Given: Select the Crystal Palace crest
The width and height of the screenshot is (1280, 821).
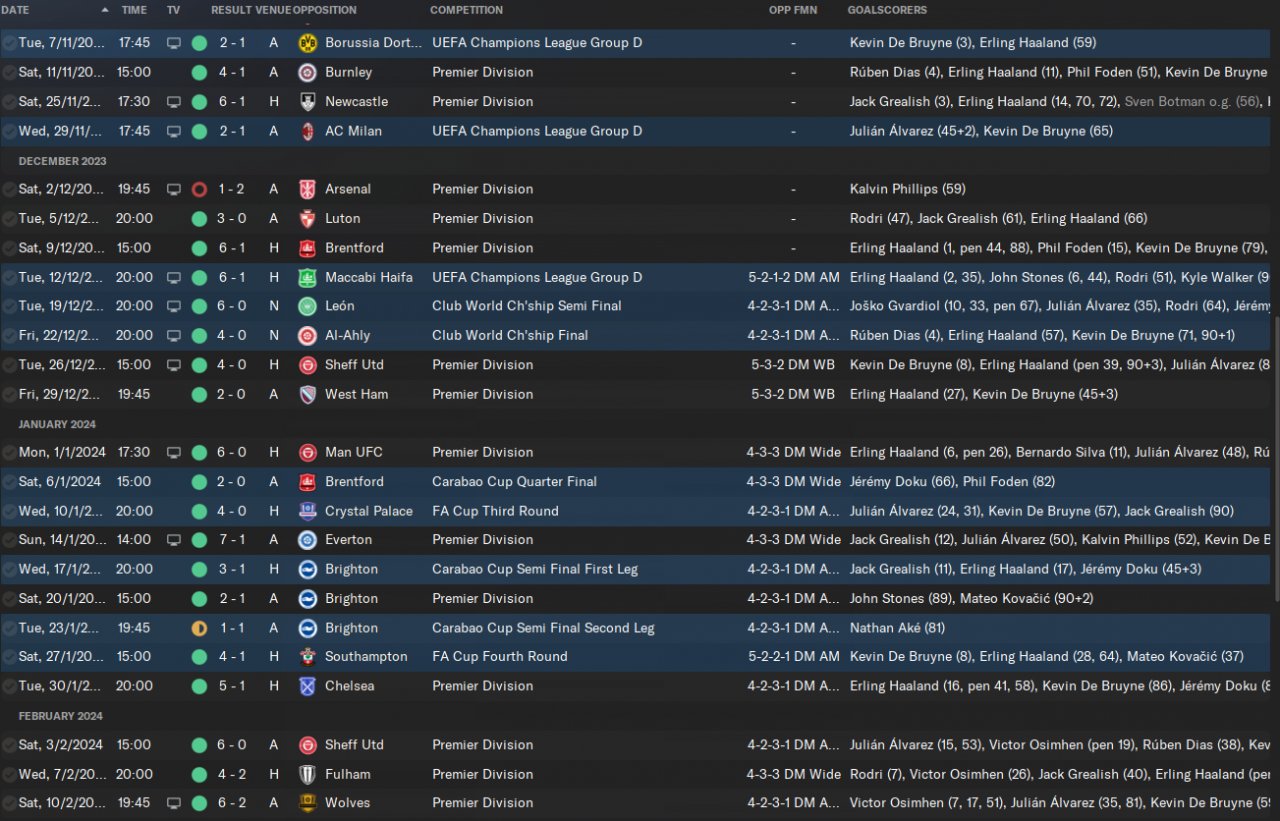Looking at the screenshot, I should 307,511.
